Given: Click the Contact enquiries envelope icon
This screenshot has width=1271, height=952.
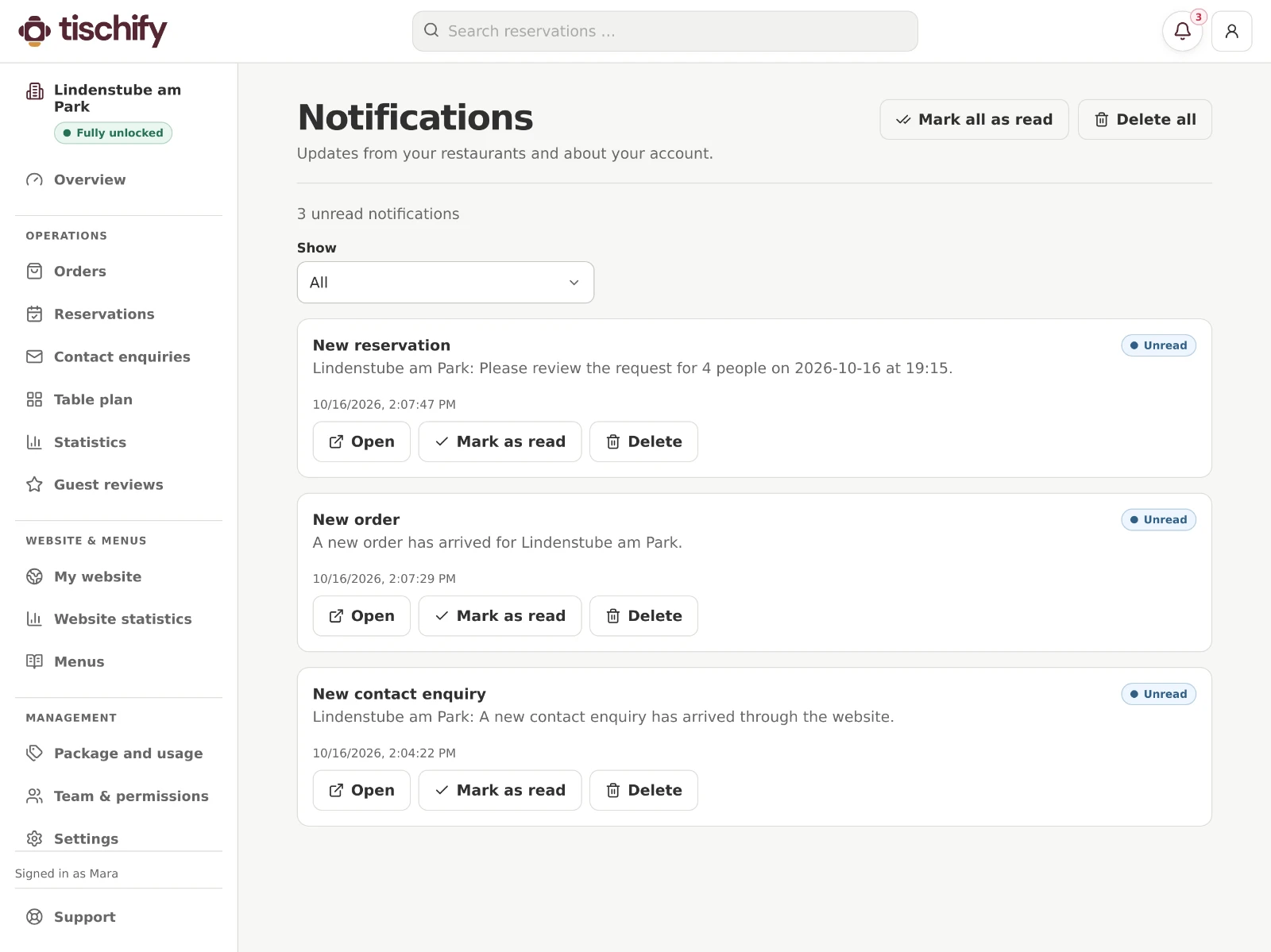Looking at the screenshot, I should (34, 357).
